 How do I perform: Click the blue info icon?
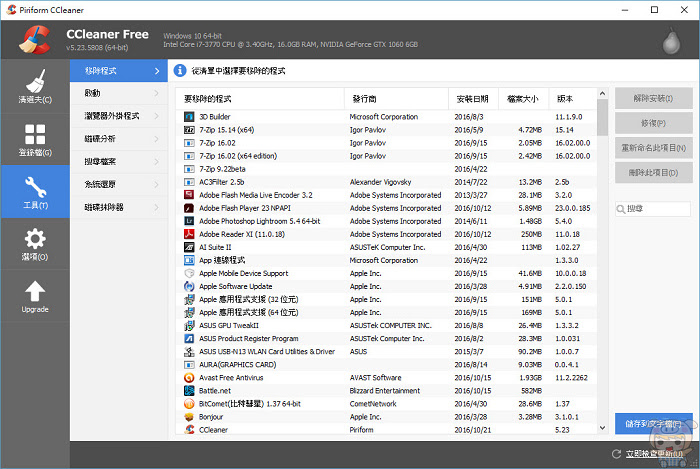179,71
